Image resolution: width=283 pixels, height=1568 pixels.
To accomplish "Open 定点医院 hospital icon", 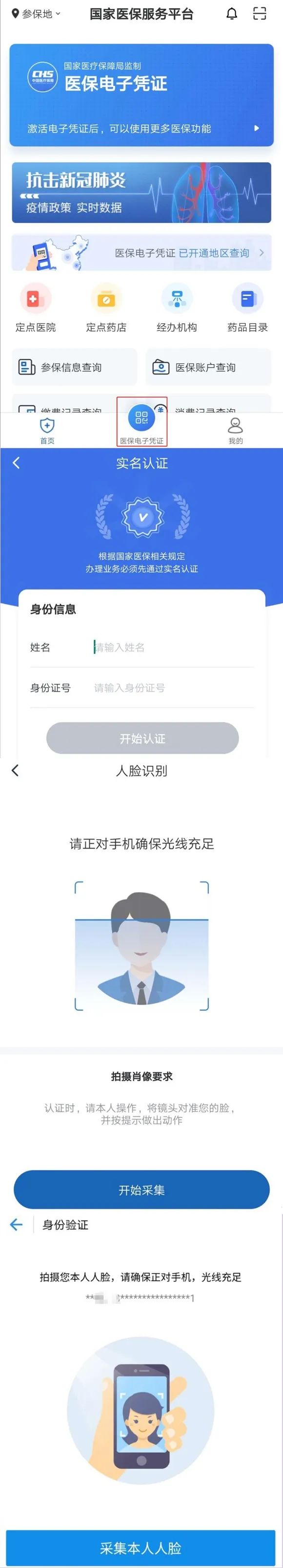I will pyautogui.click(x=35, y=298).
